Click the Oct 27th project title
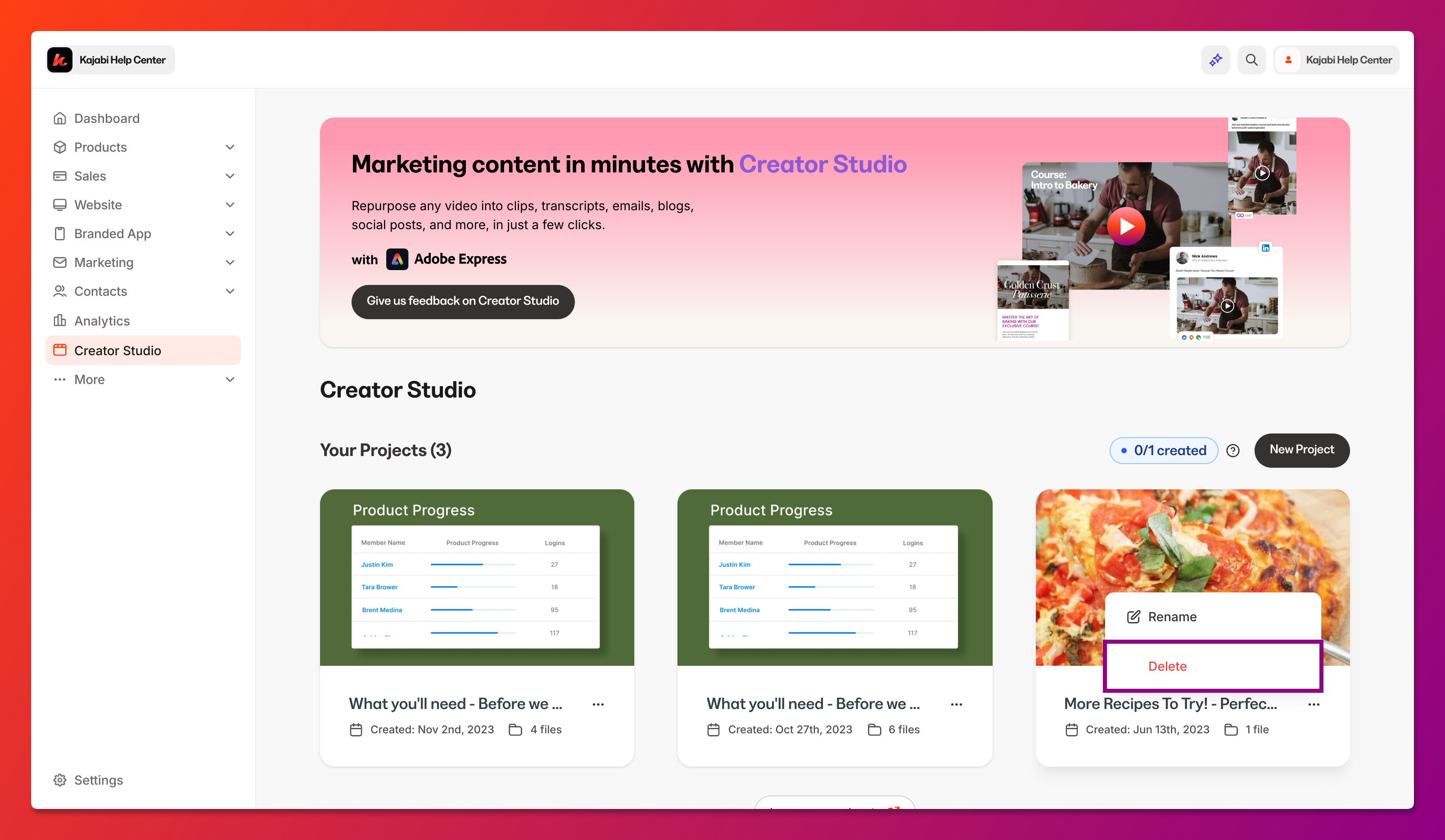1445x840 pixels. (813, 704)
